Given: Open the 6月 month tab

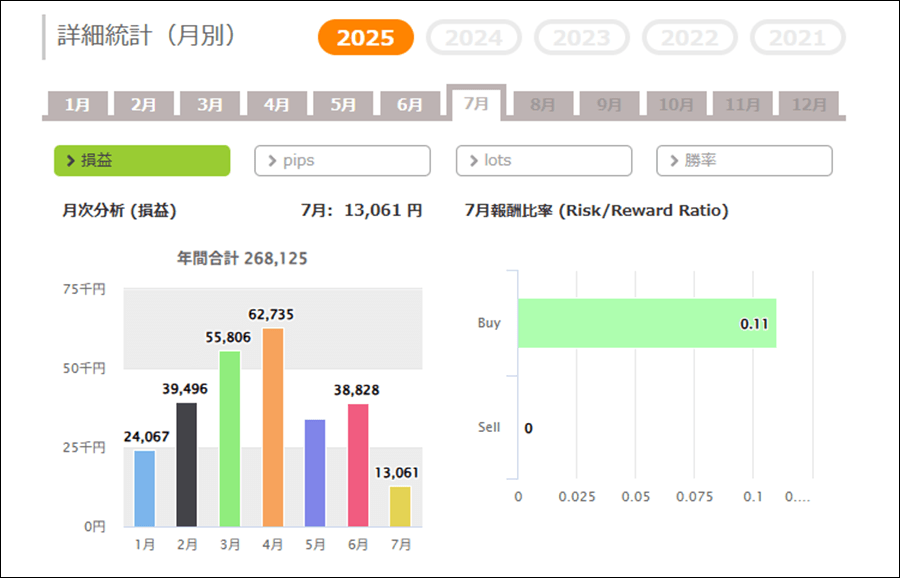Looking at the screenshot, I should (410, 104).
